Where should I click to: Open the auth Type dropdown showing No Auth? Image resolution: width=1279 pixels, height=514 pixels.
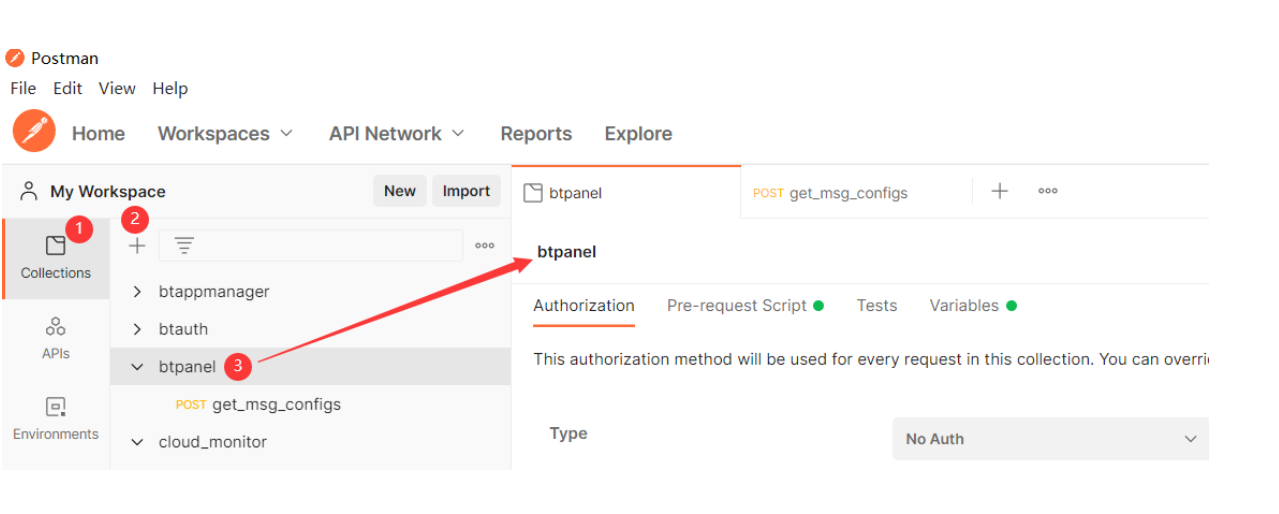tap(1050, 439)
